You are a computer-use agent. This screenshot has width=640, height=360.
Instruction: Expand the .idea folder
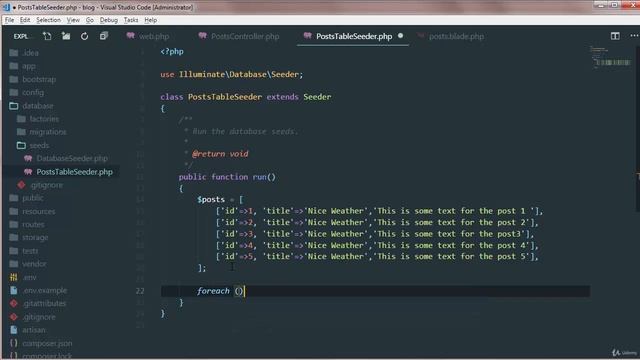coord(31,53)
